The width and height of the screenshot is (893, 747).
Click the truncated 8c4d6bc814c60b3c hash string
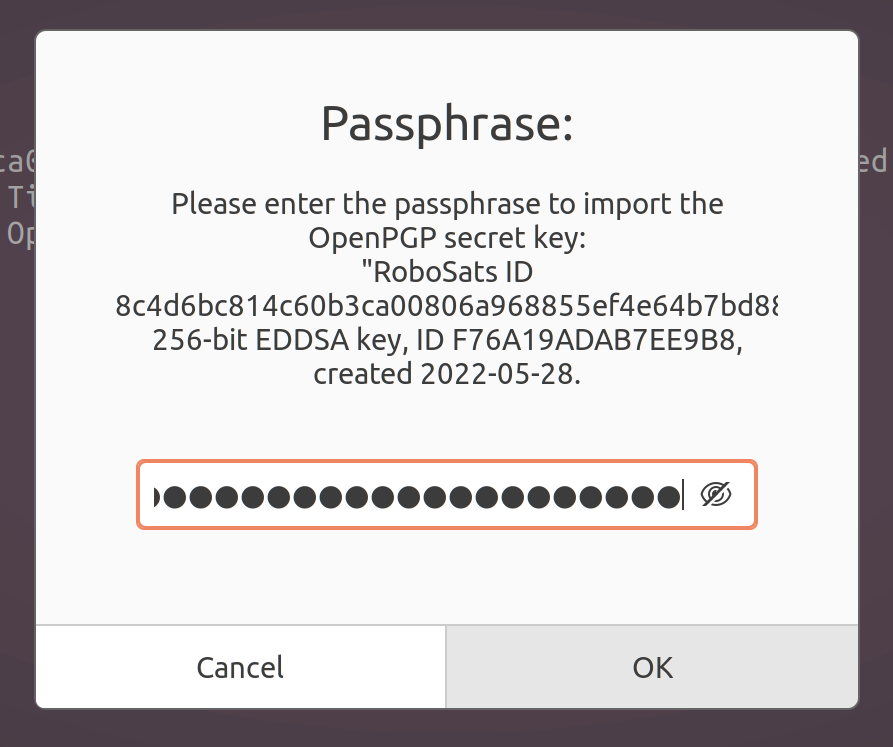pyautogui.click(x=446, y=306)
